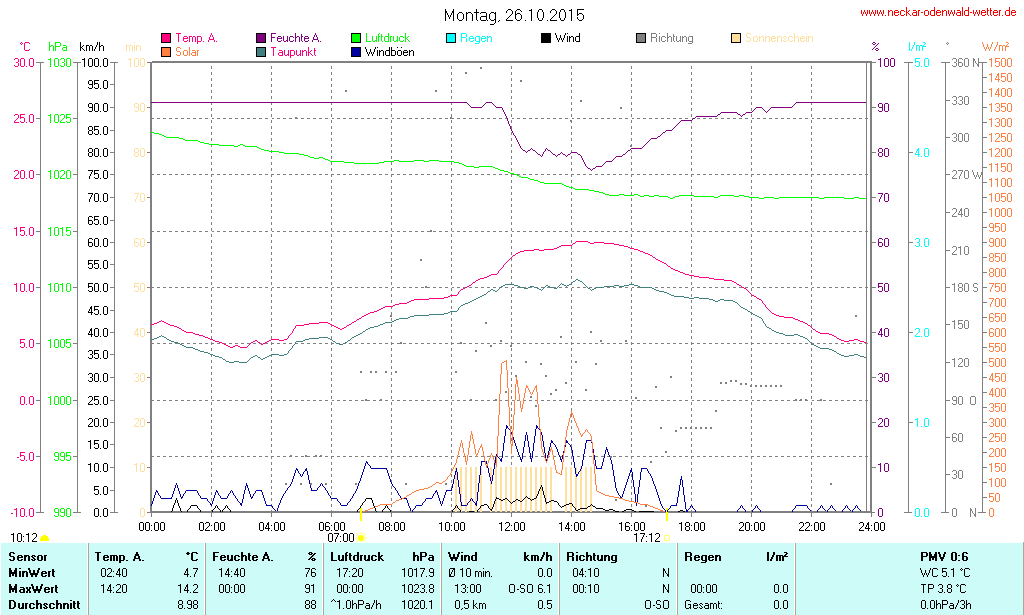Select the black Wind legend square
This screenshot has height=615, width=1024.
(546, 38)
